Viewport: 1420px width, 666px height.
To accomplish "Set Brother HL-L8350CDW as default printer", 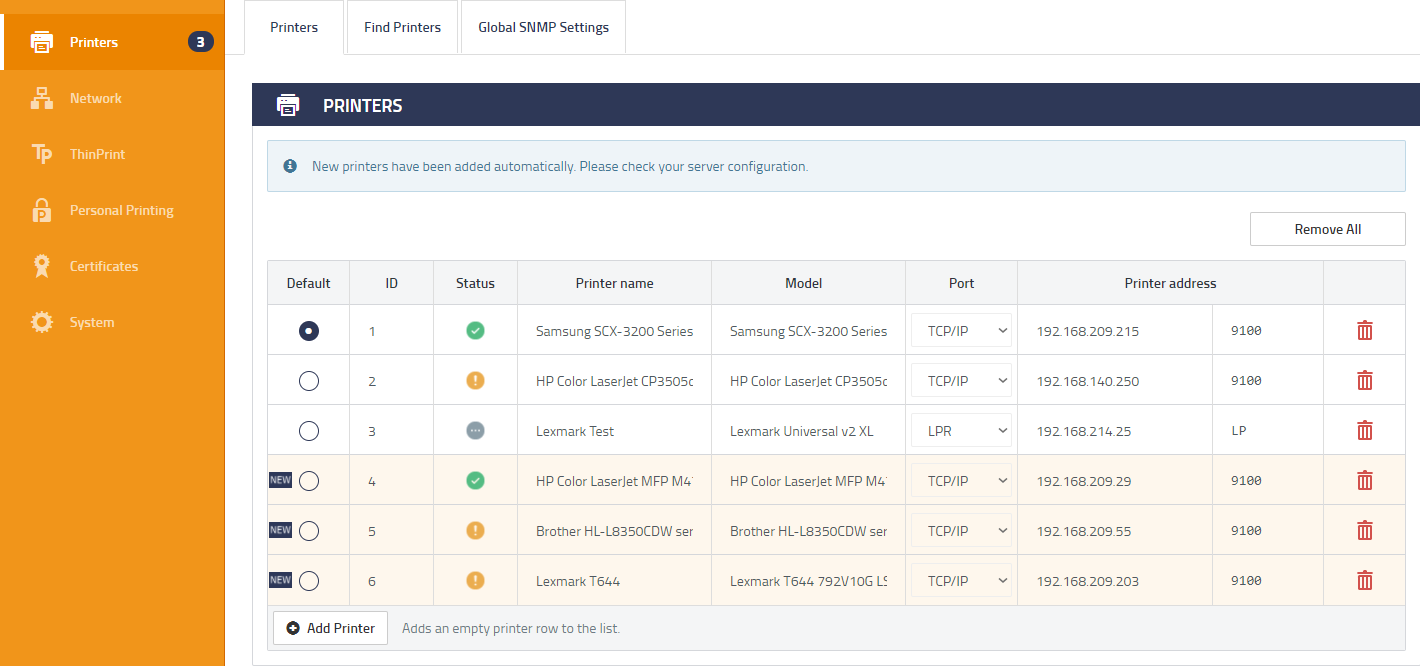I will pyautogui.click(x=309, y=530).
